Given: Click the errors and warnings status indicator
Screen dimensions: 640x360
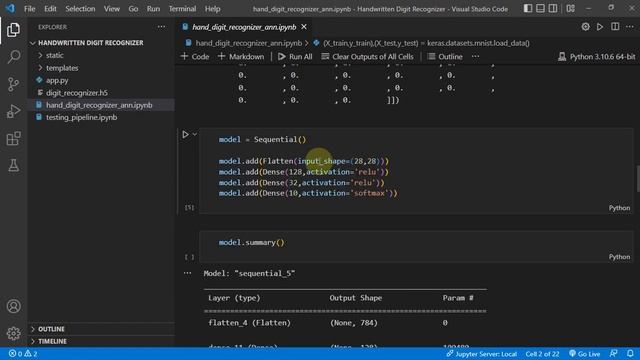Looking at the screenshot, I should [23, 354].
